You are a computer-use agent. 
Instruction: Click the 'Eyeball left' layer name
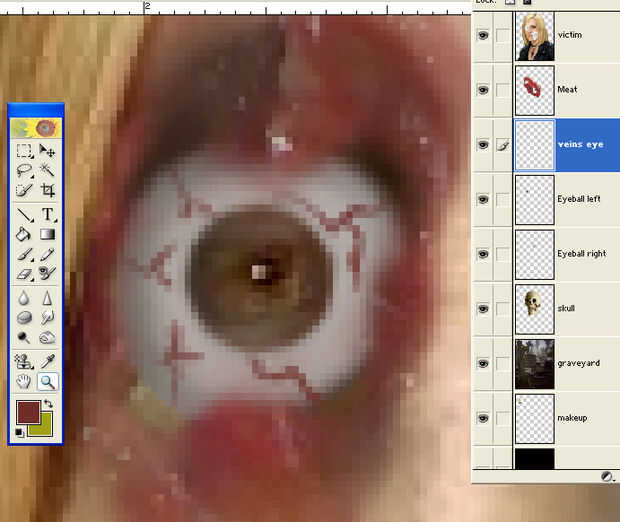[x=579, y=199]
